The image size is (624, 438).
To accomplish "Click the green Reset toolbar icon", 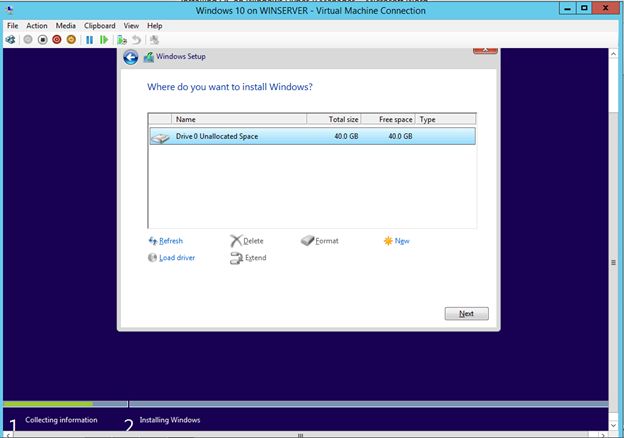I will click(x=104, y=40).
